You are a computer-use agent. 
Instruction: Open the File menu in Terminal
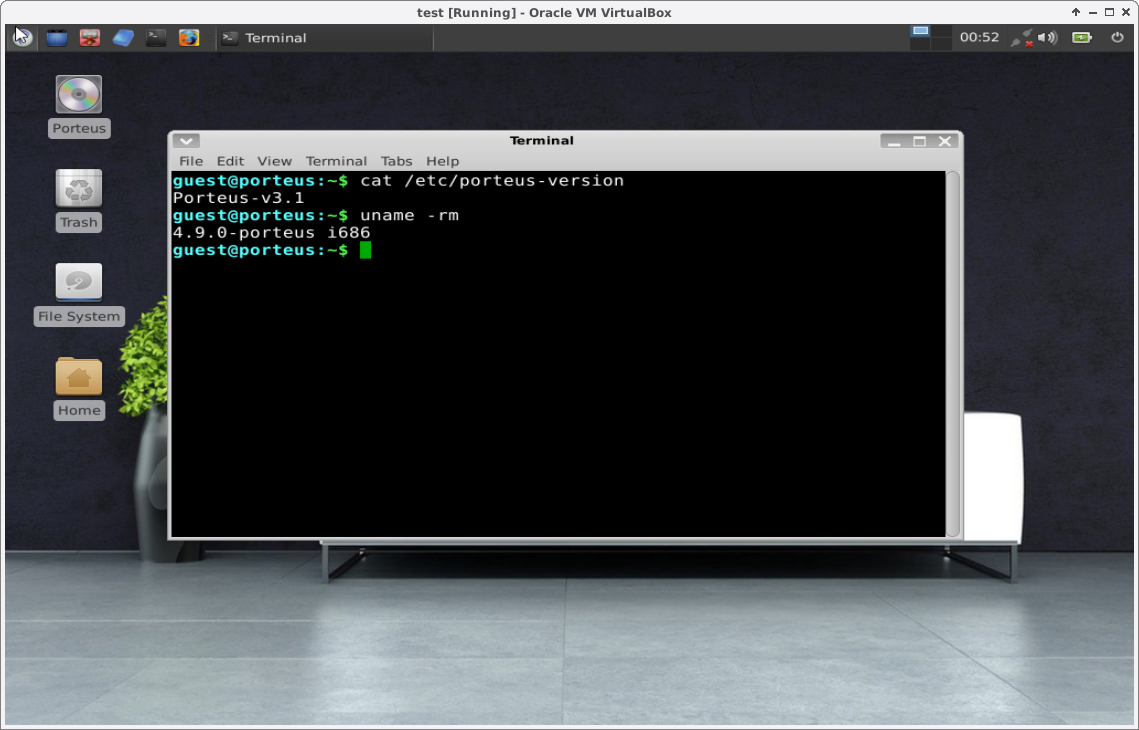pyautogui.click(x=191, y=161)
